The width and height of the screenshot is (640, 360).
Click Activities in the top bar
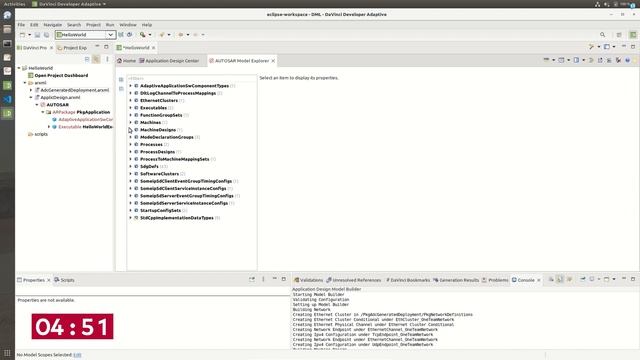click(x=14, y=4)
